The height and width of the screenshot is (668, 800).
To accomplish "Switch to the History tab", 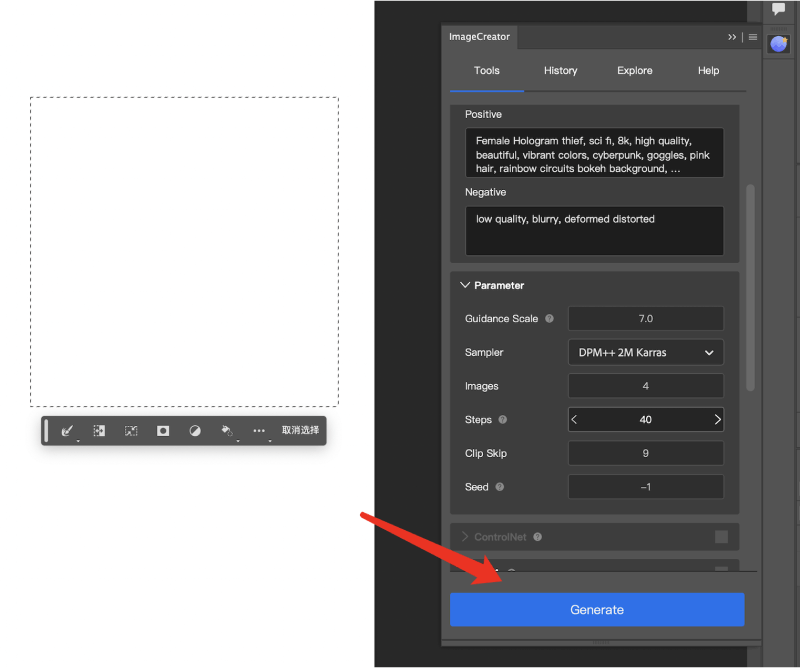I will click(560, 71).
